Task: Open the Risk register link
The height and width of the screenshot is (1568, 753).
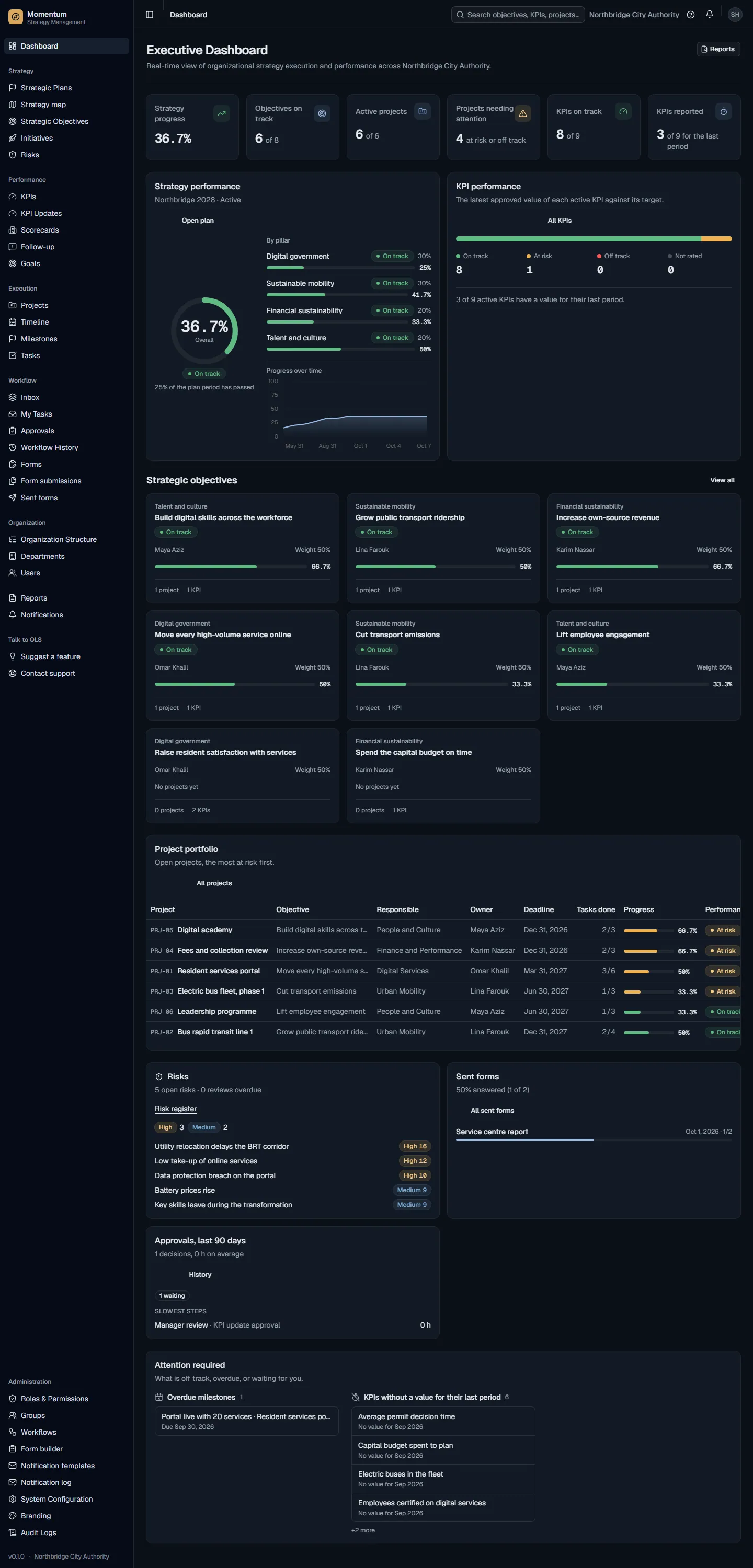Action: coord(176,1109)
